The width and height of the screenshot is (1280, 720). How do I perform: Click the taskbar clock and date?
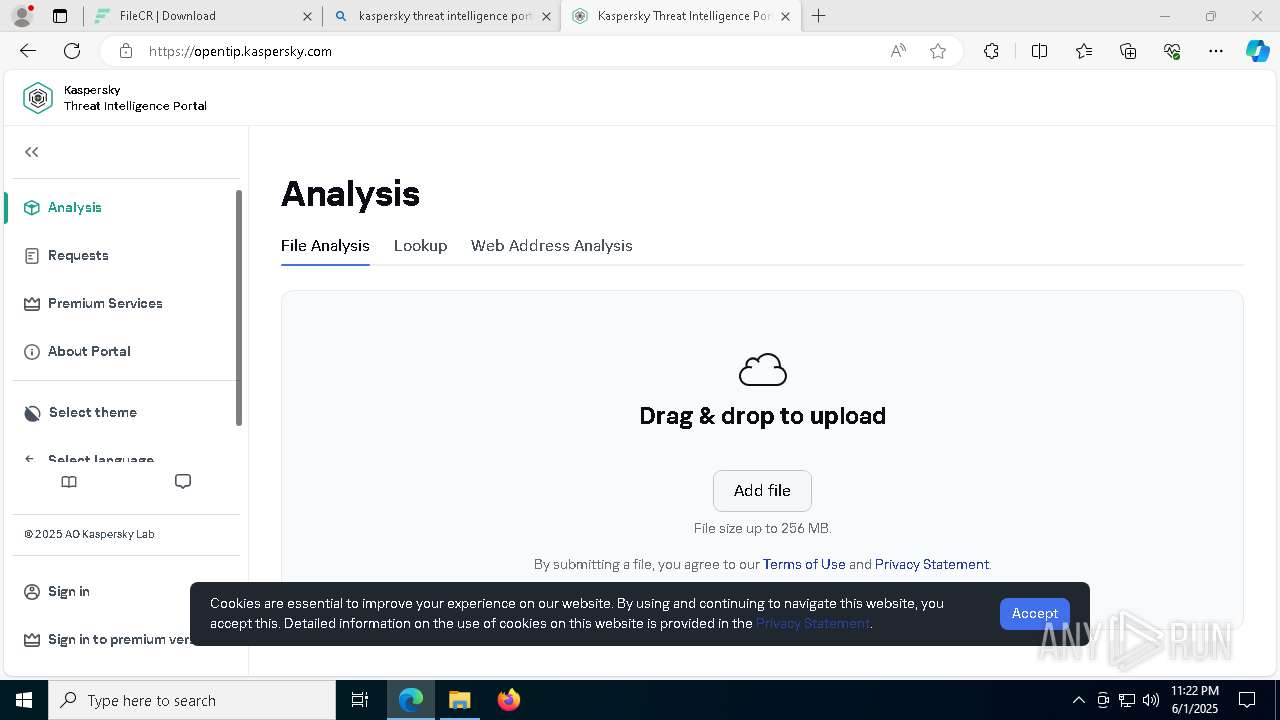point(1195,700)
